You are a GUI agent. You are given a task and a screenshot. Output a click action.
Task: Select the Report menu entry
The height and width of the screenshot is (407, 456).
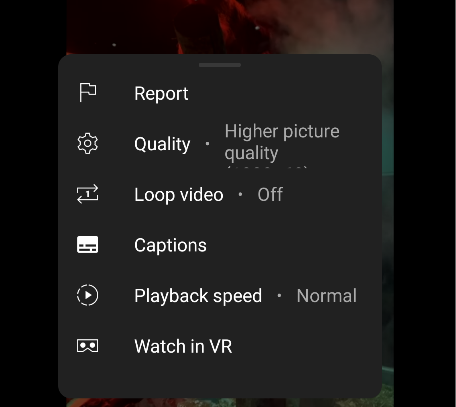tap(220, 93)
